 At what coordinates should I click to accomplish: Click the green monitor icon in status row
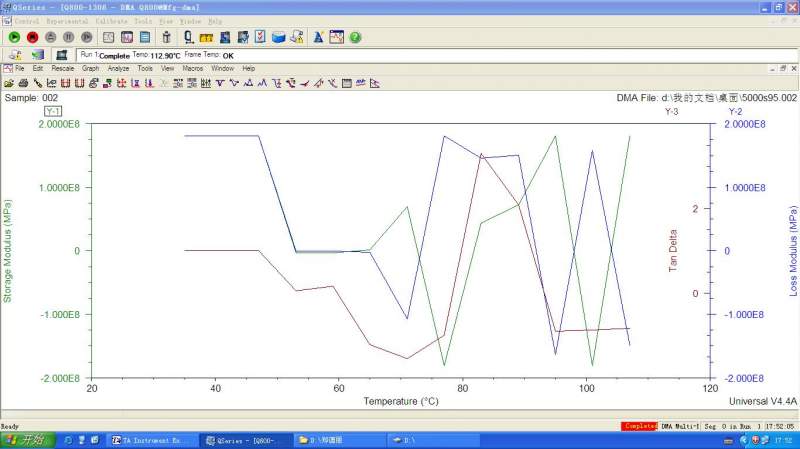38,55
